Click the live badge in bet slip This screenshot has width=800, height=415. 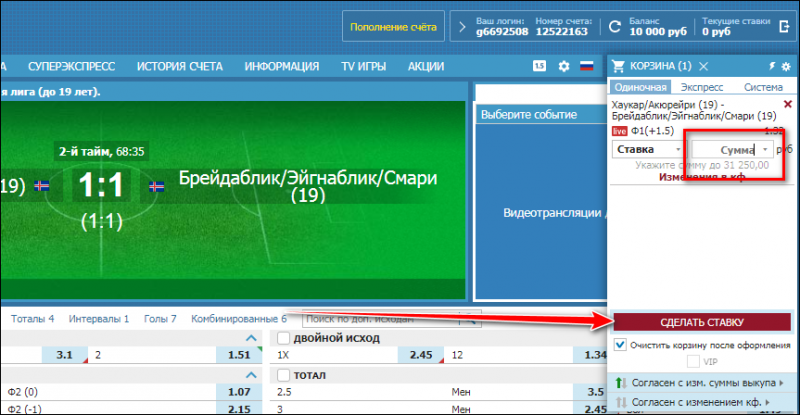tap(619, 131)
